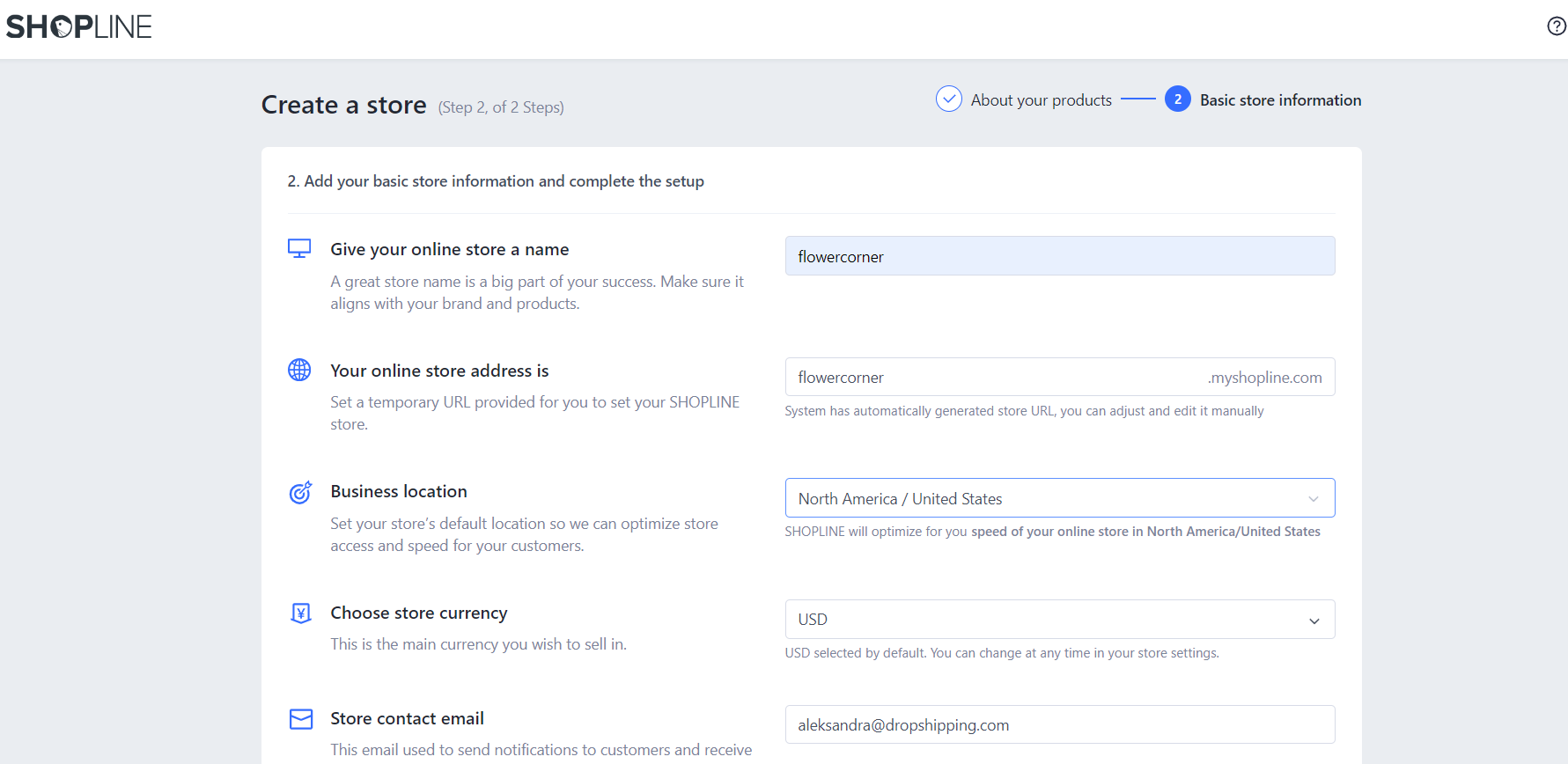Go back to About your products step
Screen dimensions: 1568x764
click(1041, 100)
